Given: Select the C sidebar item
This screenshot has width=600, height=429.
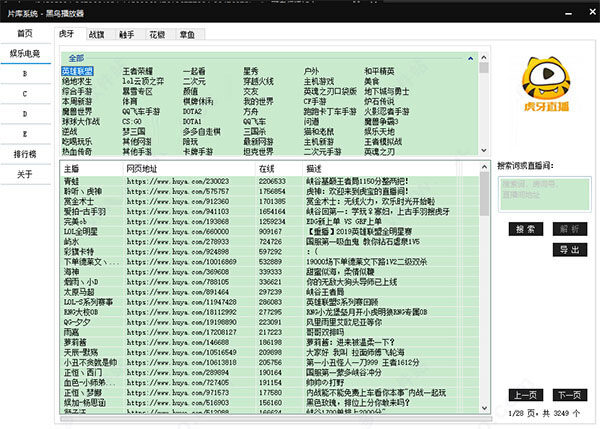Looking at the screenshot, I should (x=25, y=94).
